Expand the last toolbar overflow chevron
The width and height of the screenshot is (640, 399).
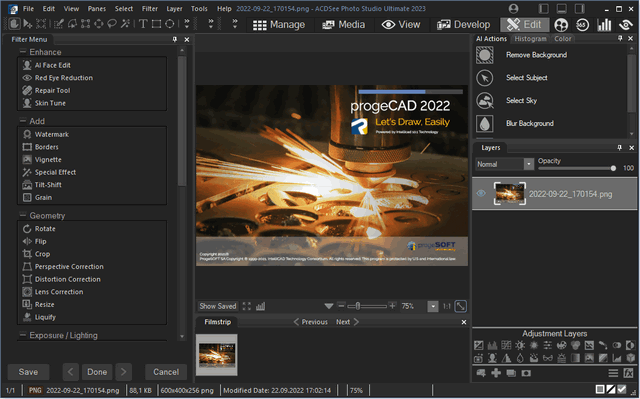[235, 24]
